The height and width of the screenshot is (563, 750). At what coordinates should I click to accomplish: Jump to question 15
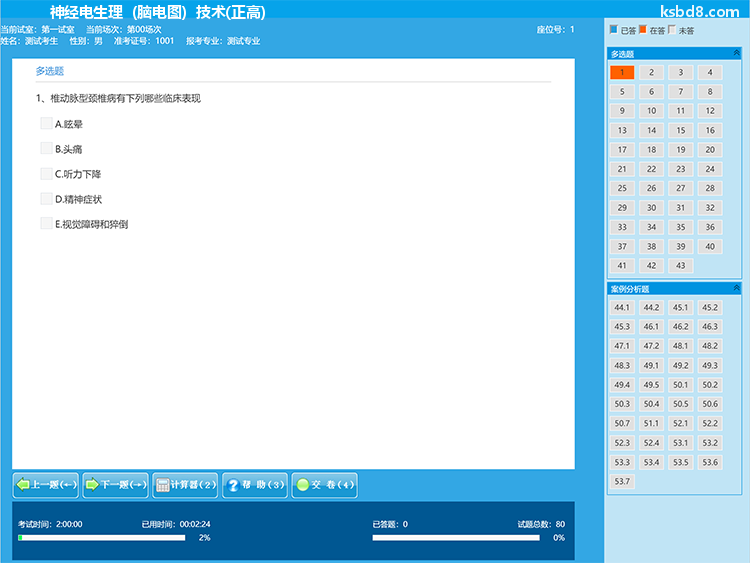(681, 131)
